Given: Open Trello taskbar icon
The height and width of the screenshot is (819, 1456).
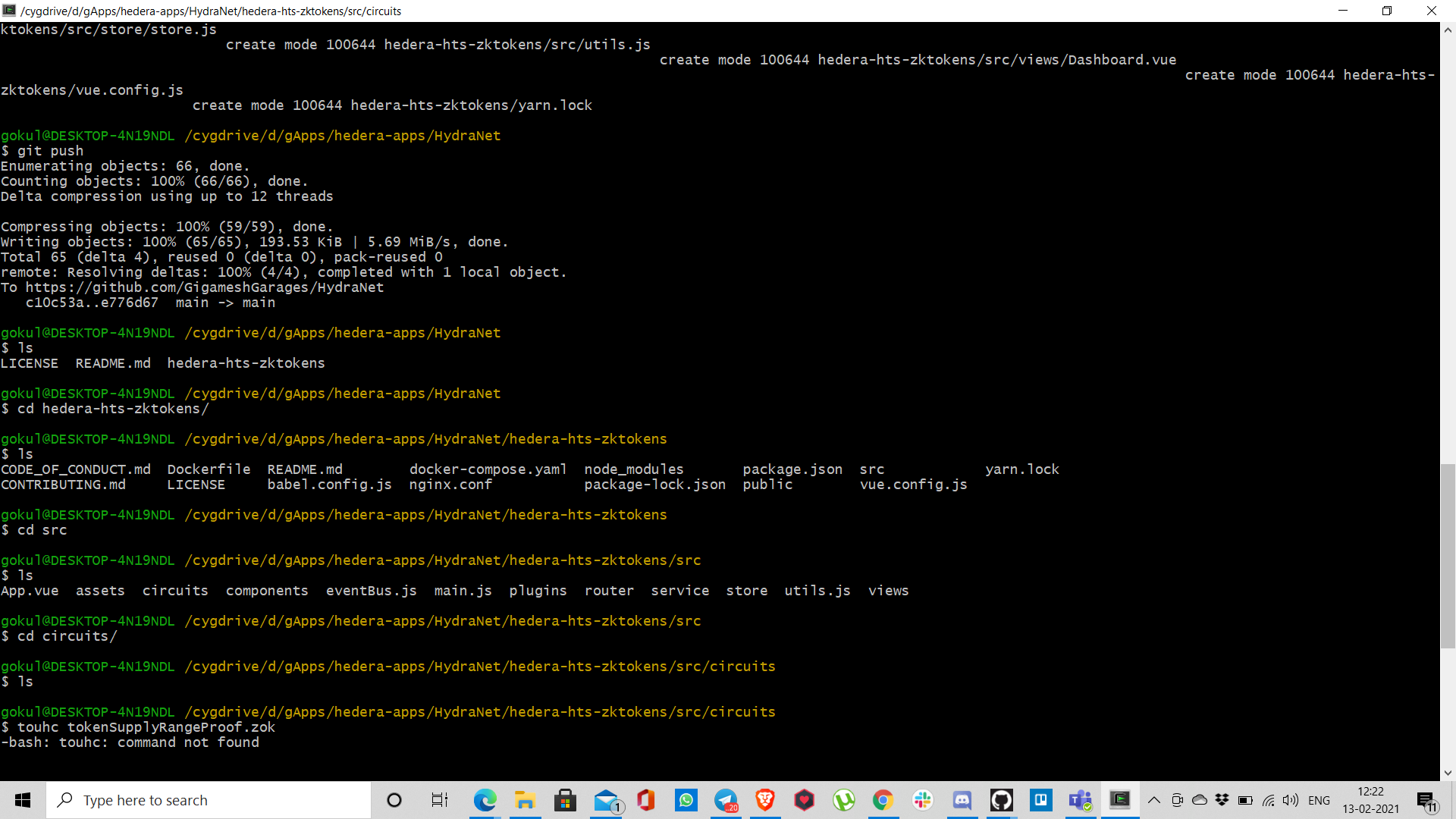Looking at the screenshot, I should [1041, 800].
